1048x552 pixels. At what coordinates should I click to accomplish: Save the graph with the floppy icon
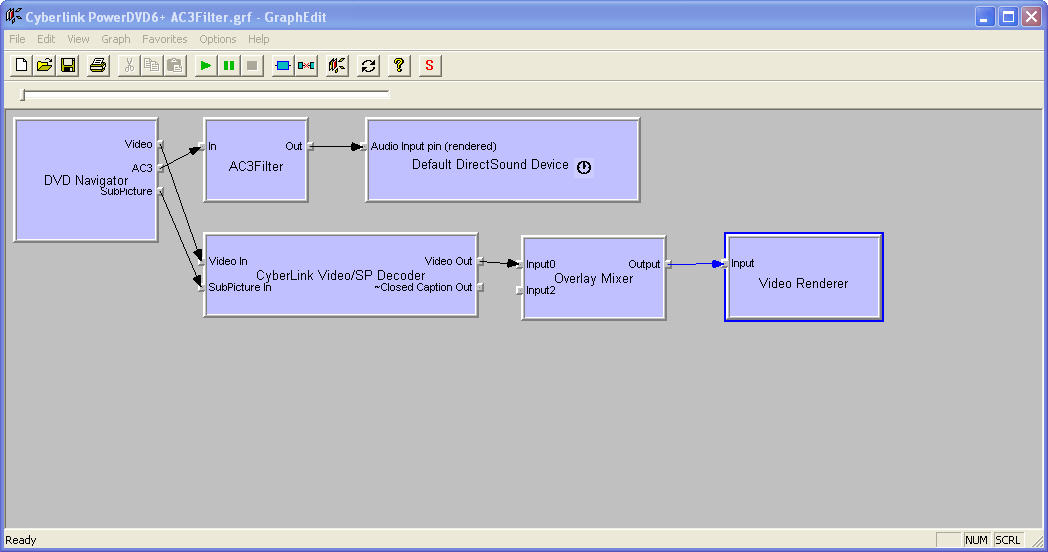68,65
